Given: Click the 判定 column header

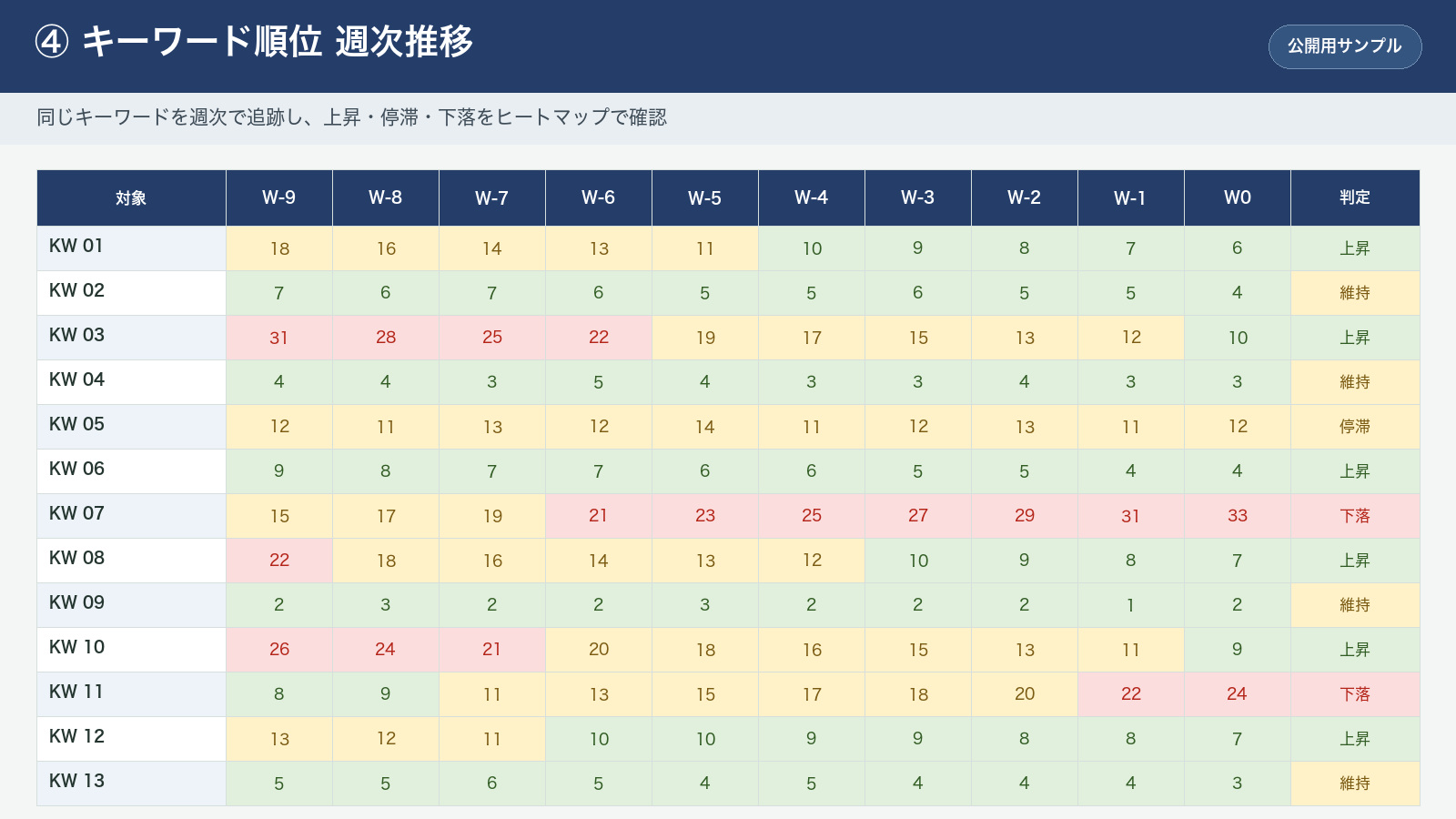Looking at the screenshot, I should [x=1355, y=197].
